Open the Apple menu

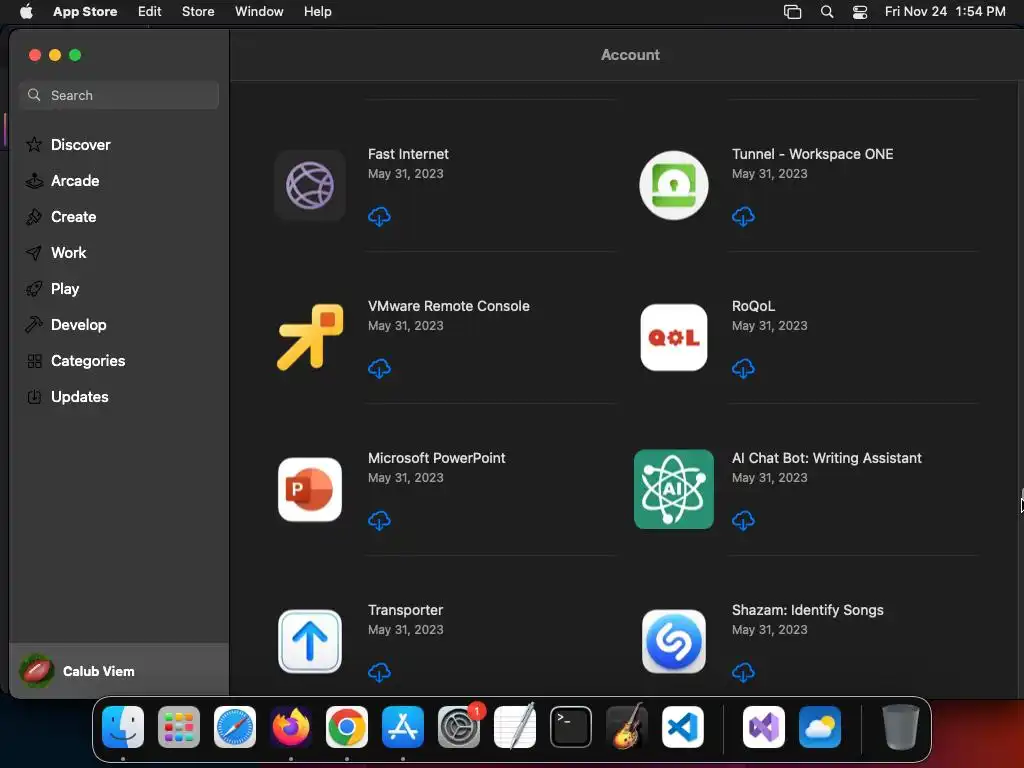coord(26,12)
